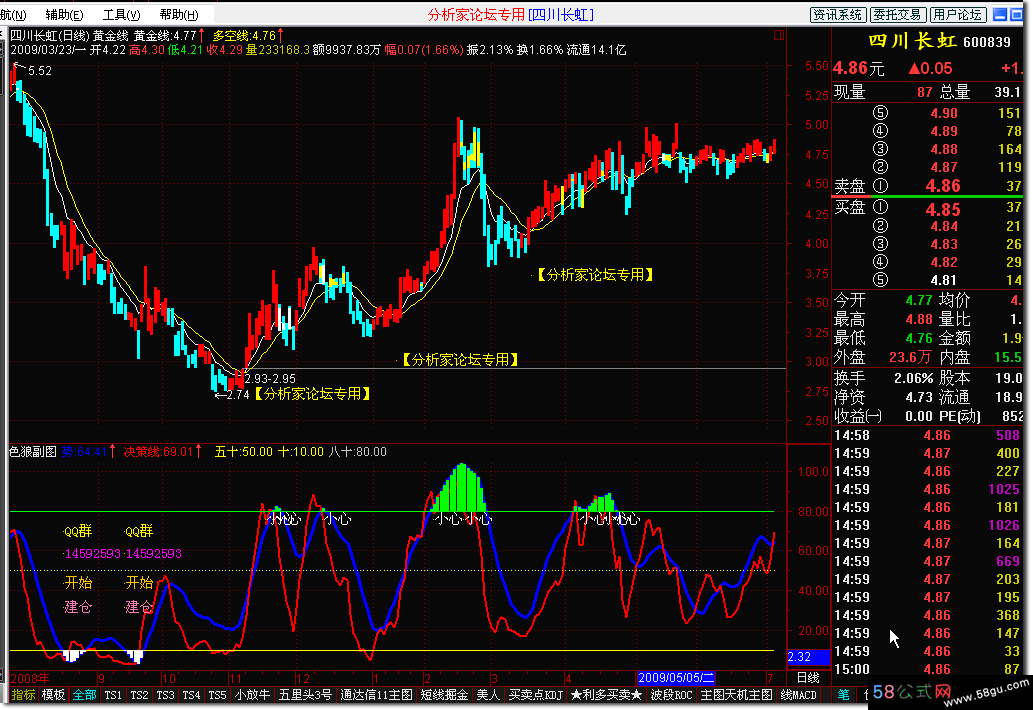Click sell level ⑤ price 4.90
The width and height of the screenshot is (1033, 710).
pyautogui.click(x=944, y=113)
